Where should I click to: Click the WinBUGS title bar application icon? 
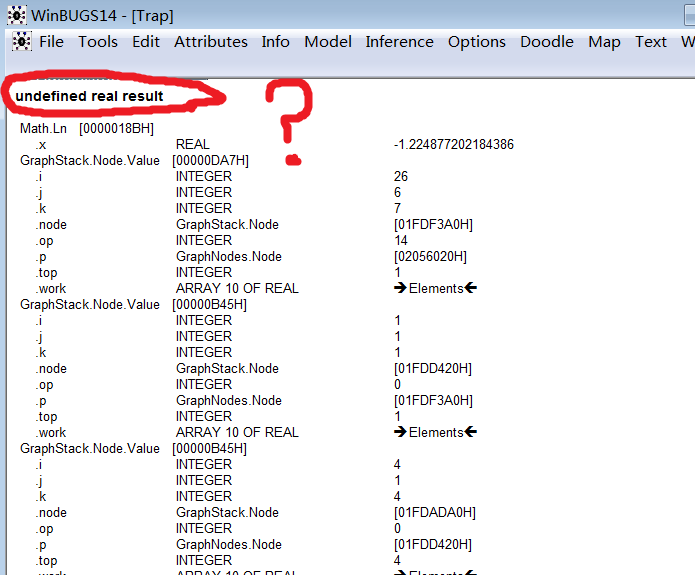click(x=16, y=16)
